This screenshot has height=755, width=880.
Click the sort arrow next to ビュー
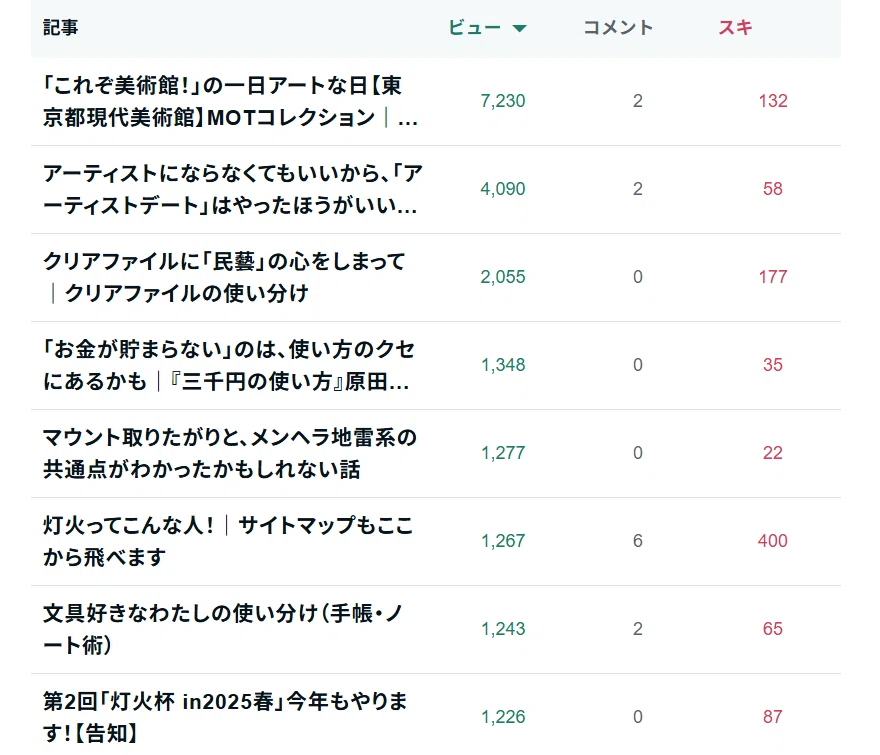(x=520, y=28)
